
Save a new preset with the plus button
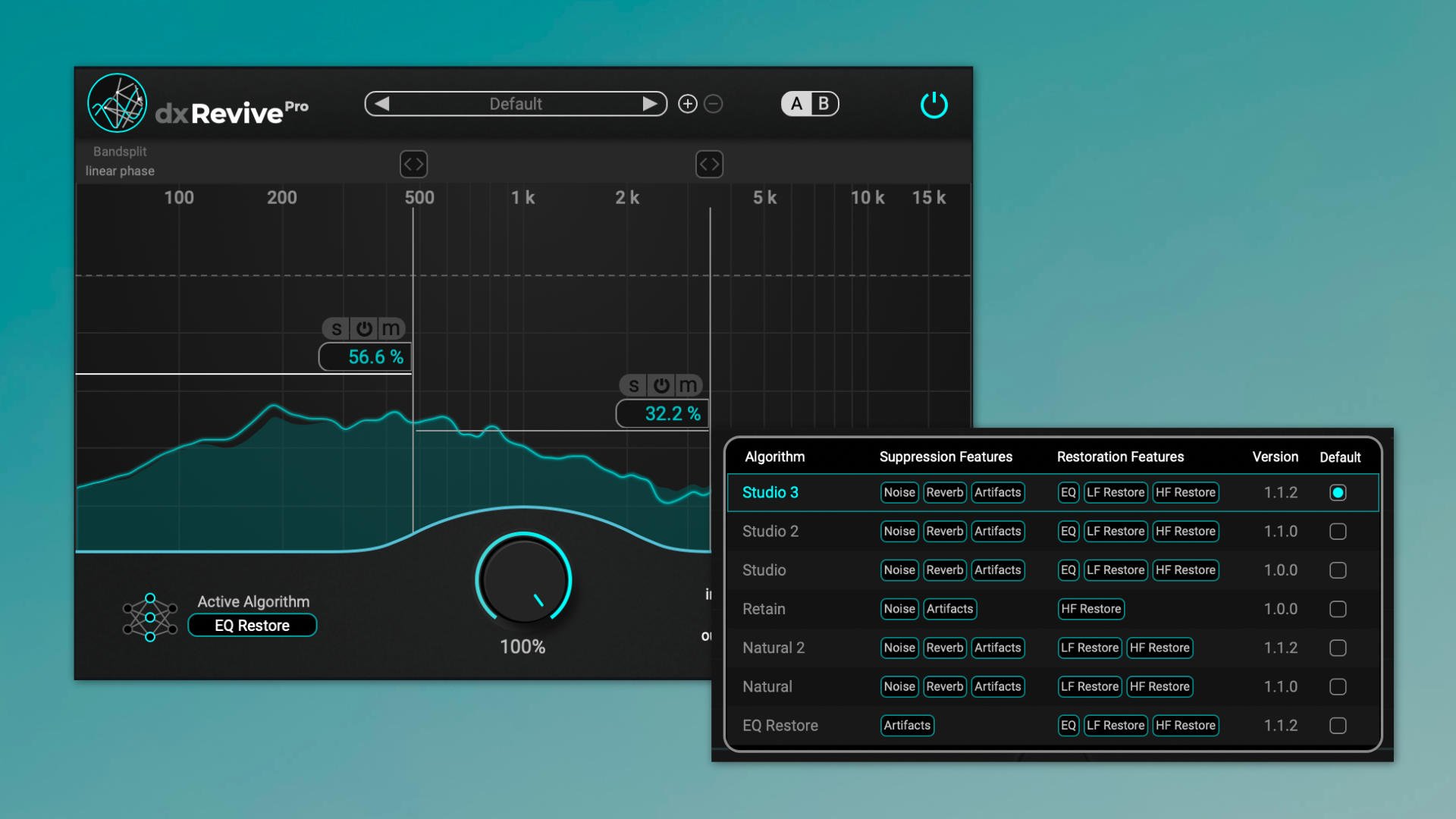point(688,104)
